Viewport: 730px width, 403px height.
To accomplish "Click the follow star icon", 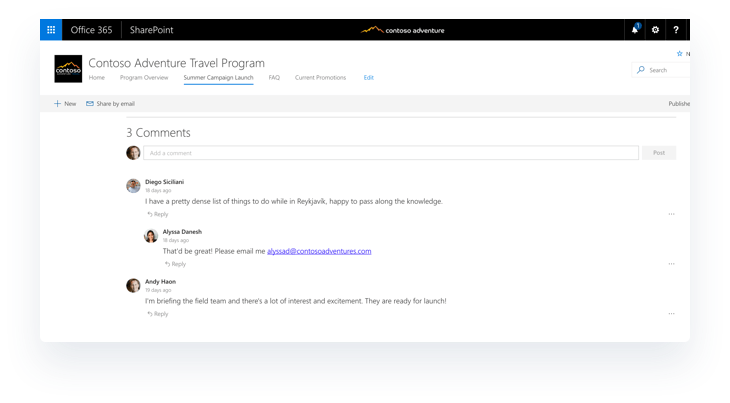I will click(679, 54).
